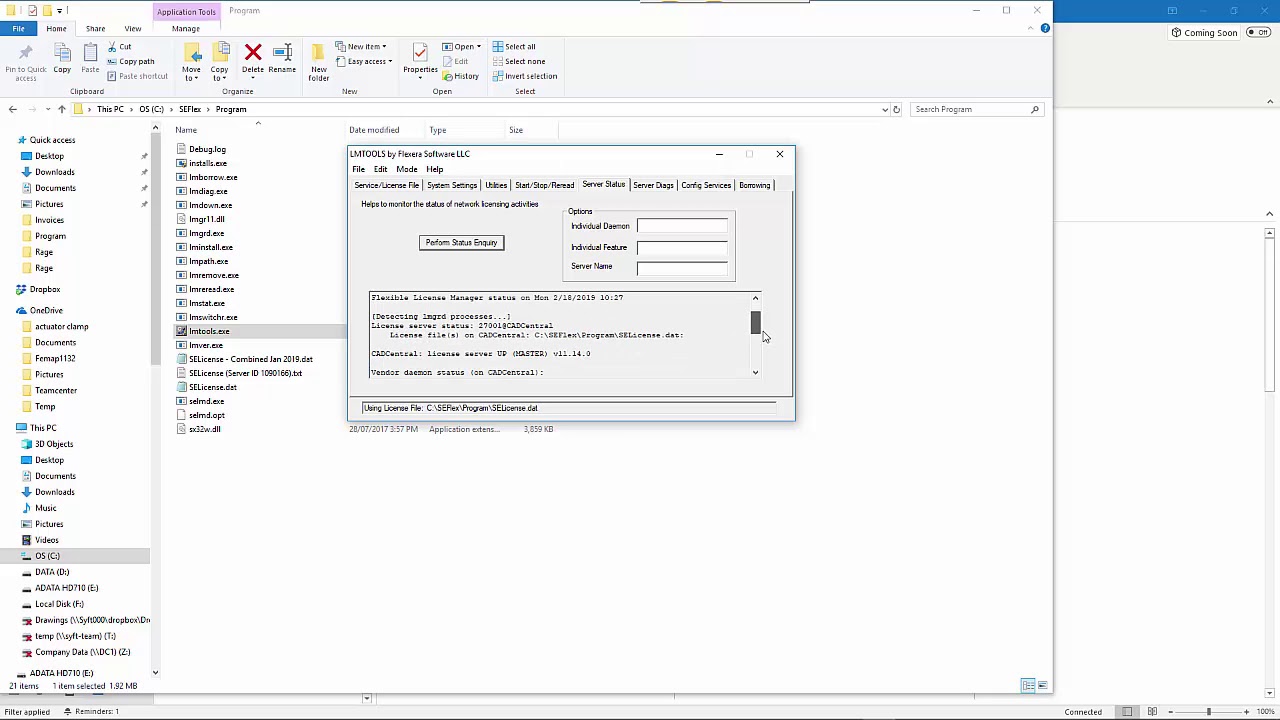The width and height of the screenshot is (1280, 720).
Task: Open Explorer help question mark icon
Action: click(x=1045, y=28)
